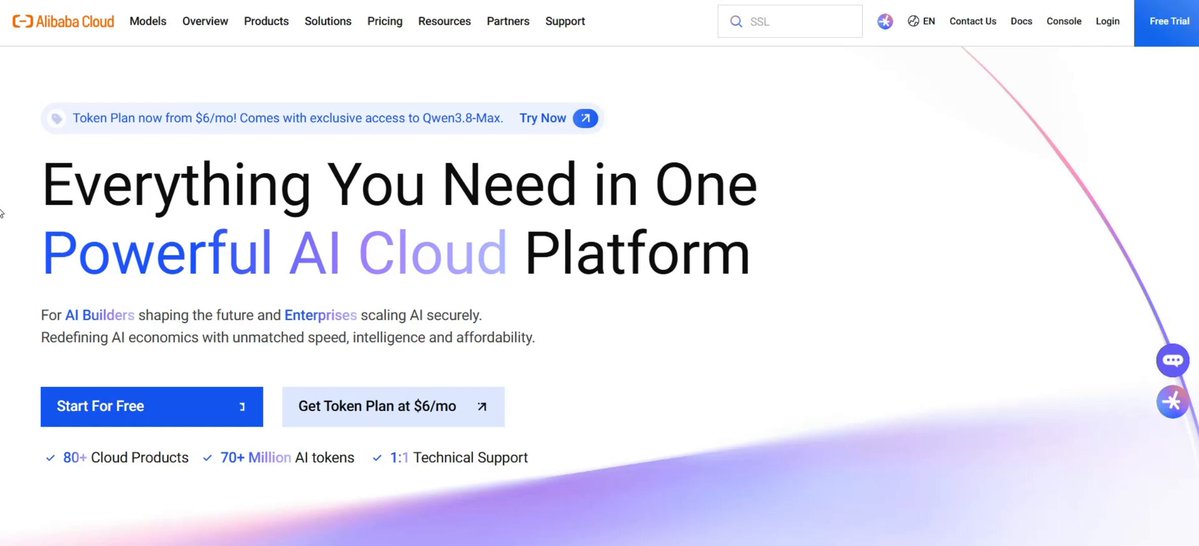Click the Alibaba Cloud logo
Screen dimensions: 1199x546
pos(63,21)
